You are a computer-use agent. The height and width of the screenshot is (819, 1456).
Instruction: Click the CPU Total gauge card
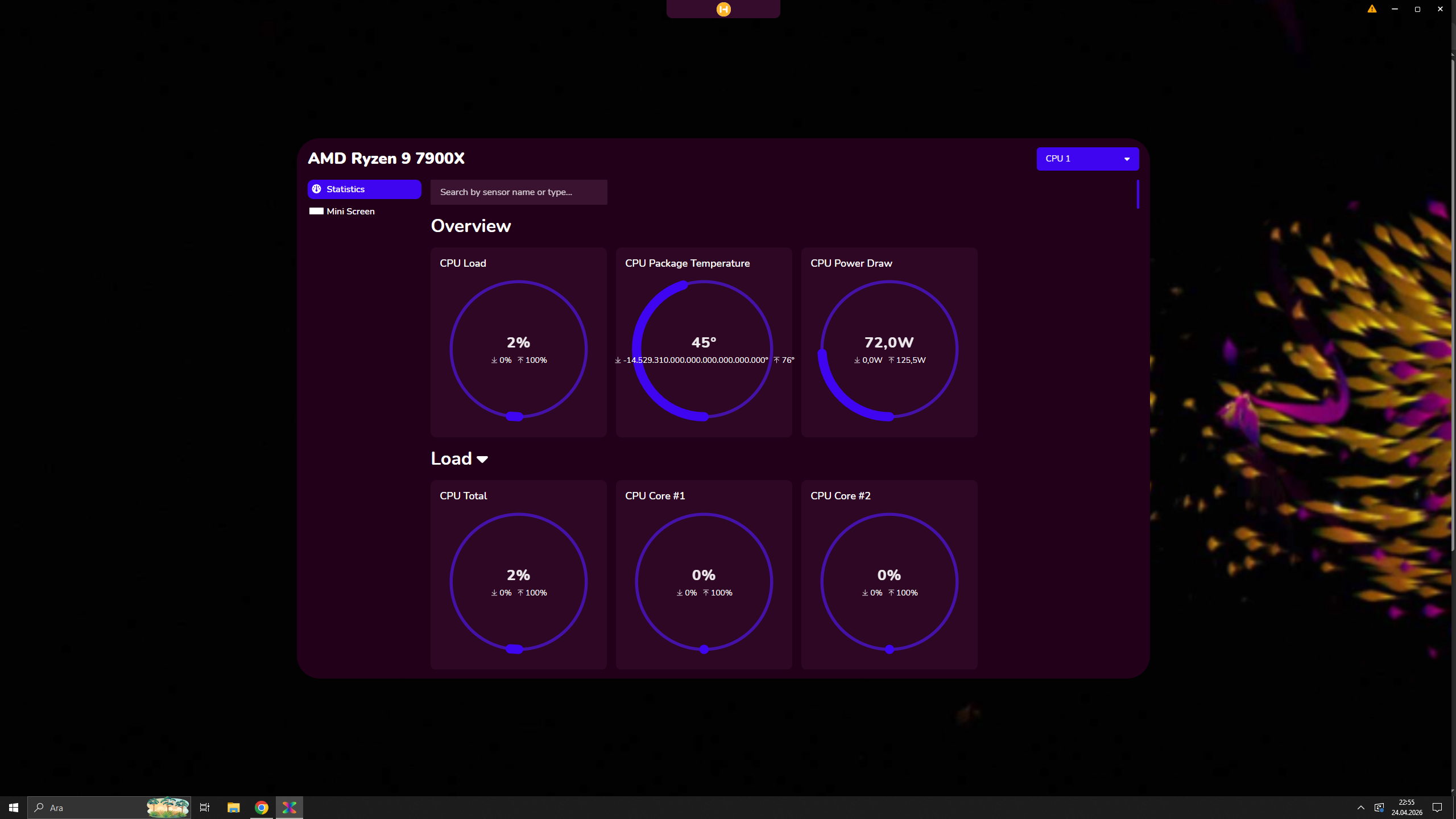519,574
